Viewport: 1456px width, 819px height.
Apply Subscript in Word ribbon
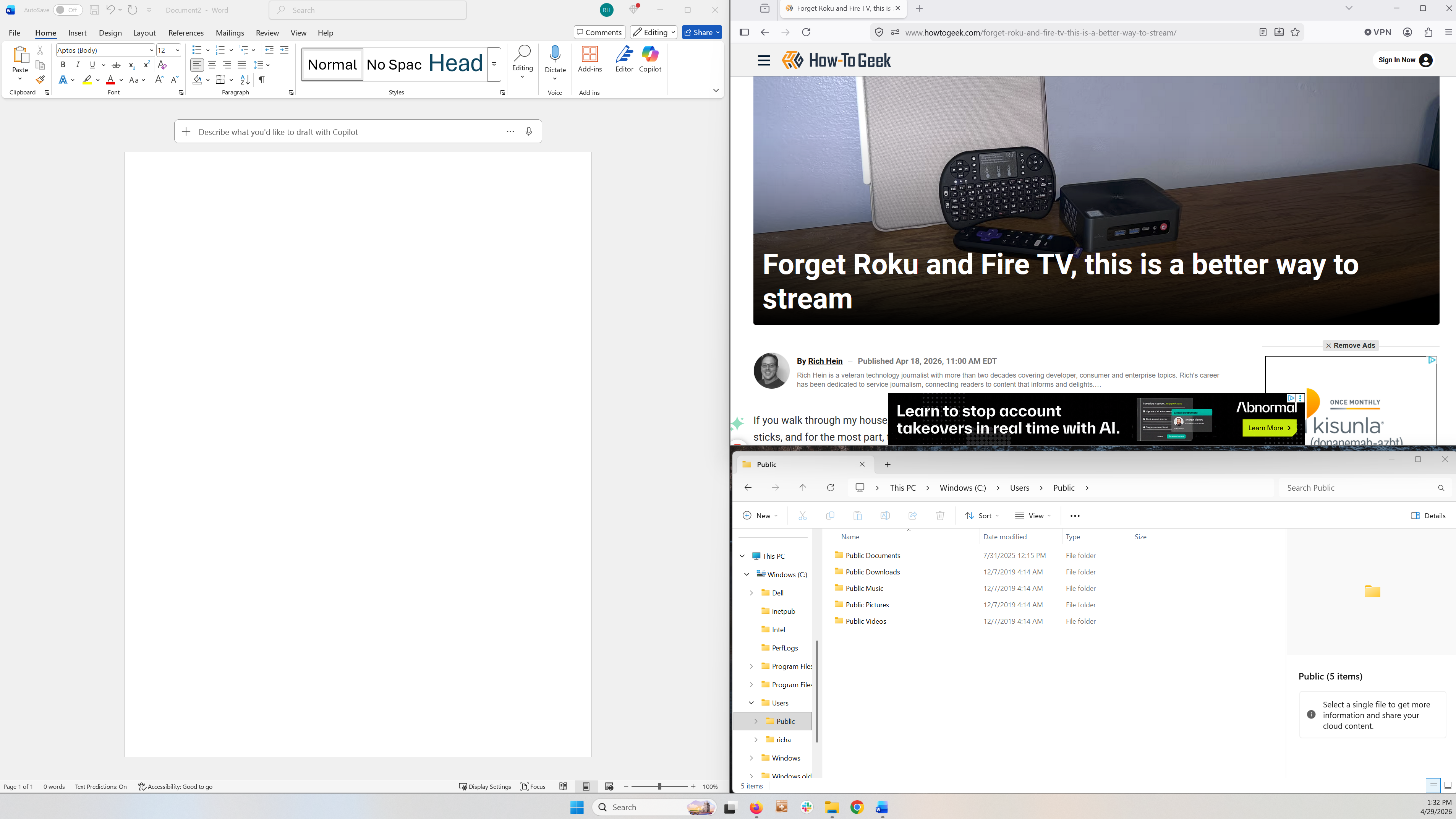[x=131, y=65]
